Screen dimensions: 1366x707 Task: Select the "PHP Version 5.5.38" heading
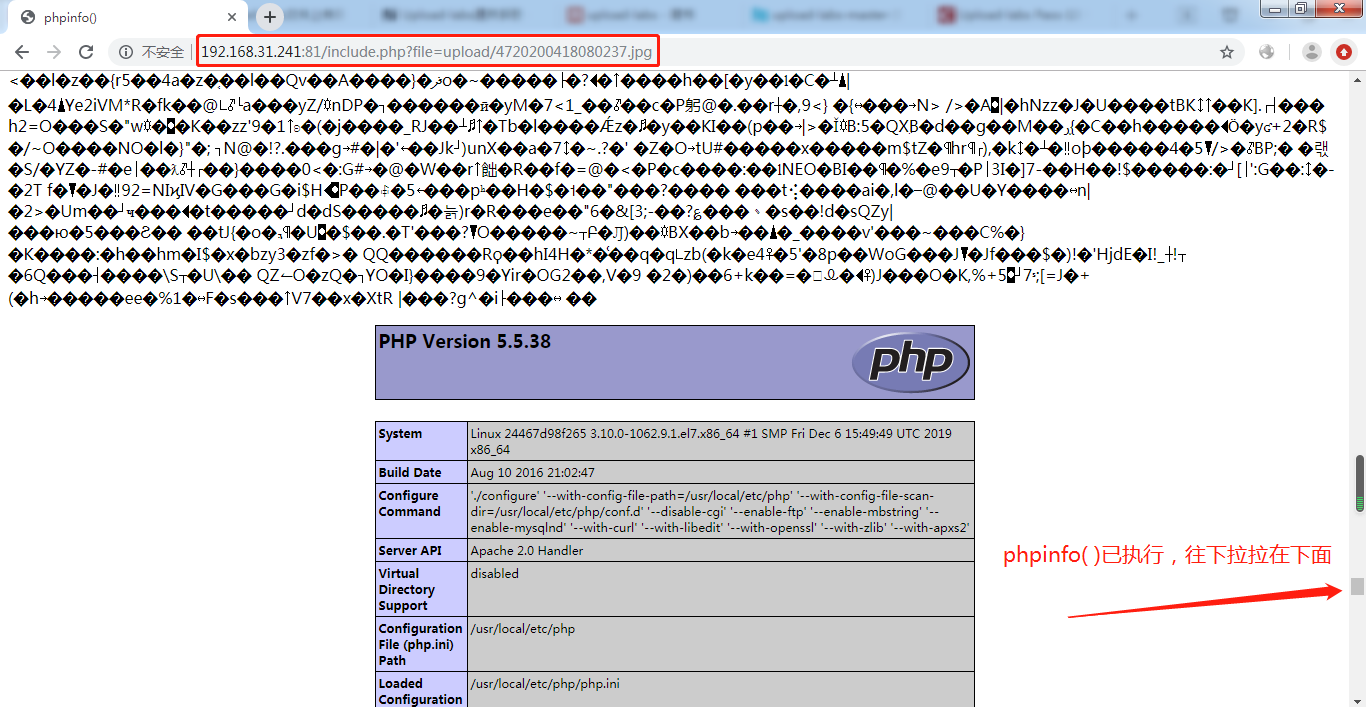[x=465, y=341]
